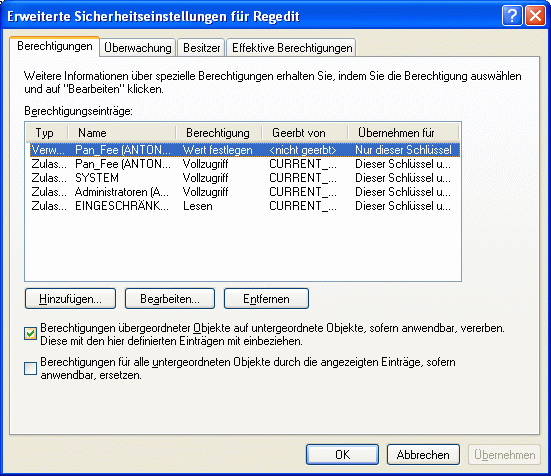
Task: Select Pan_Fee Wert festlegen entry
Action: tap(245, 150)
